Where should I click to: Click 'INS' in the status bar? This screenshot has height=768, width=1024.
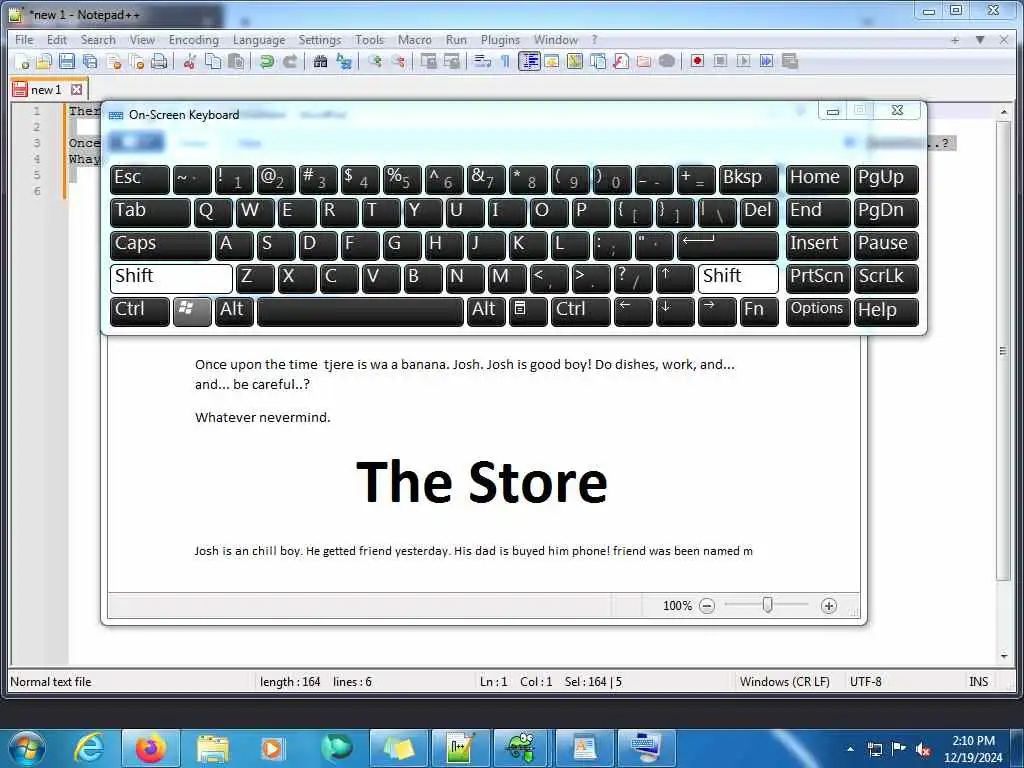(978, 682)
